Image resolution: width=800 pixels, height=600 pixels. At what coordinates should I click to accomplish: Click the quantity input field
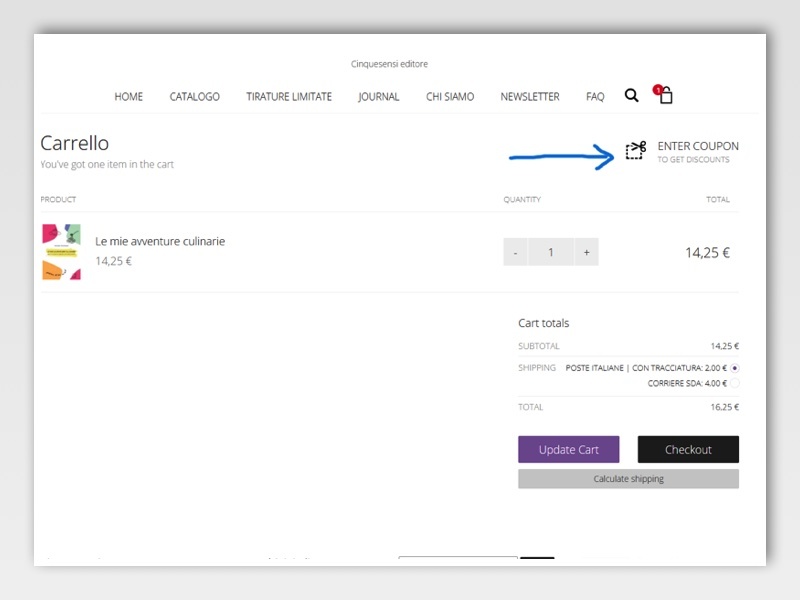[x=550, y=252]
